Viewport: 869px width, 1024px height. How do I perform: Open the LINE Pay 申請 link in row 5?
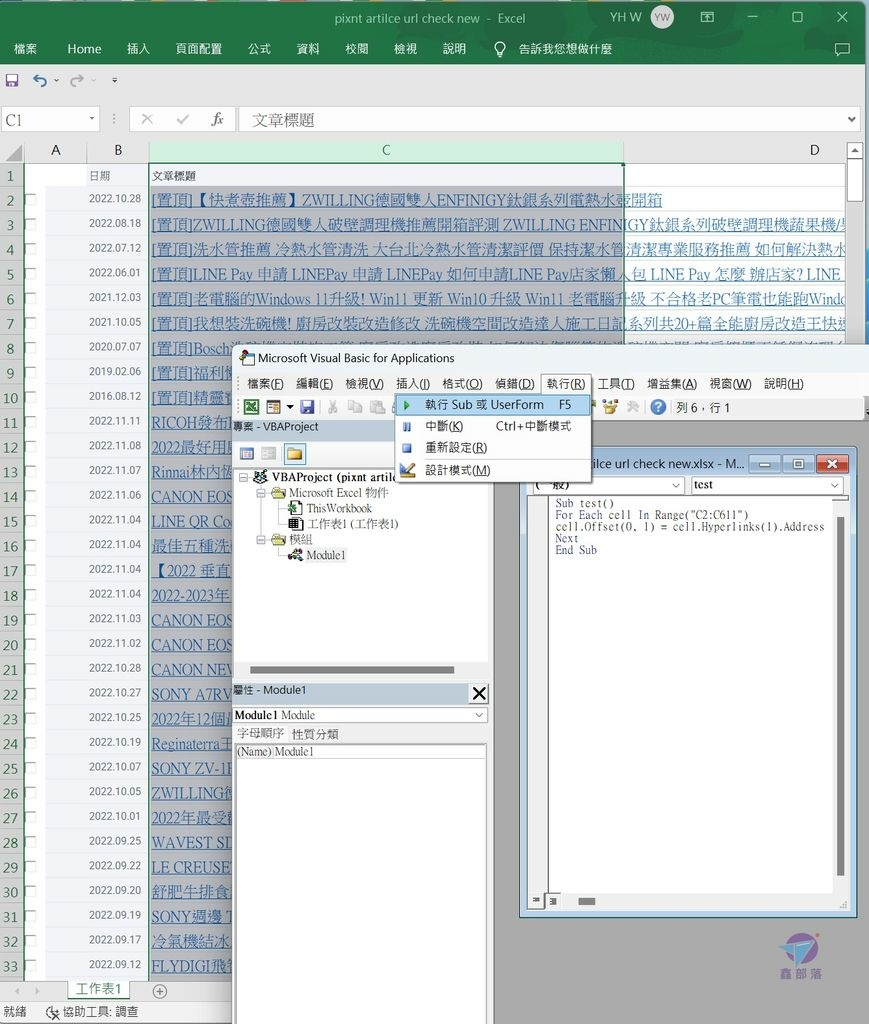[498, 274]
